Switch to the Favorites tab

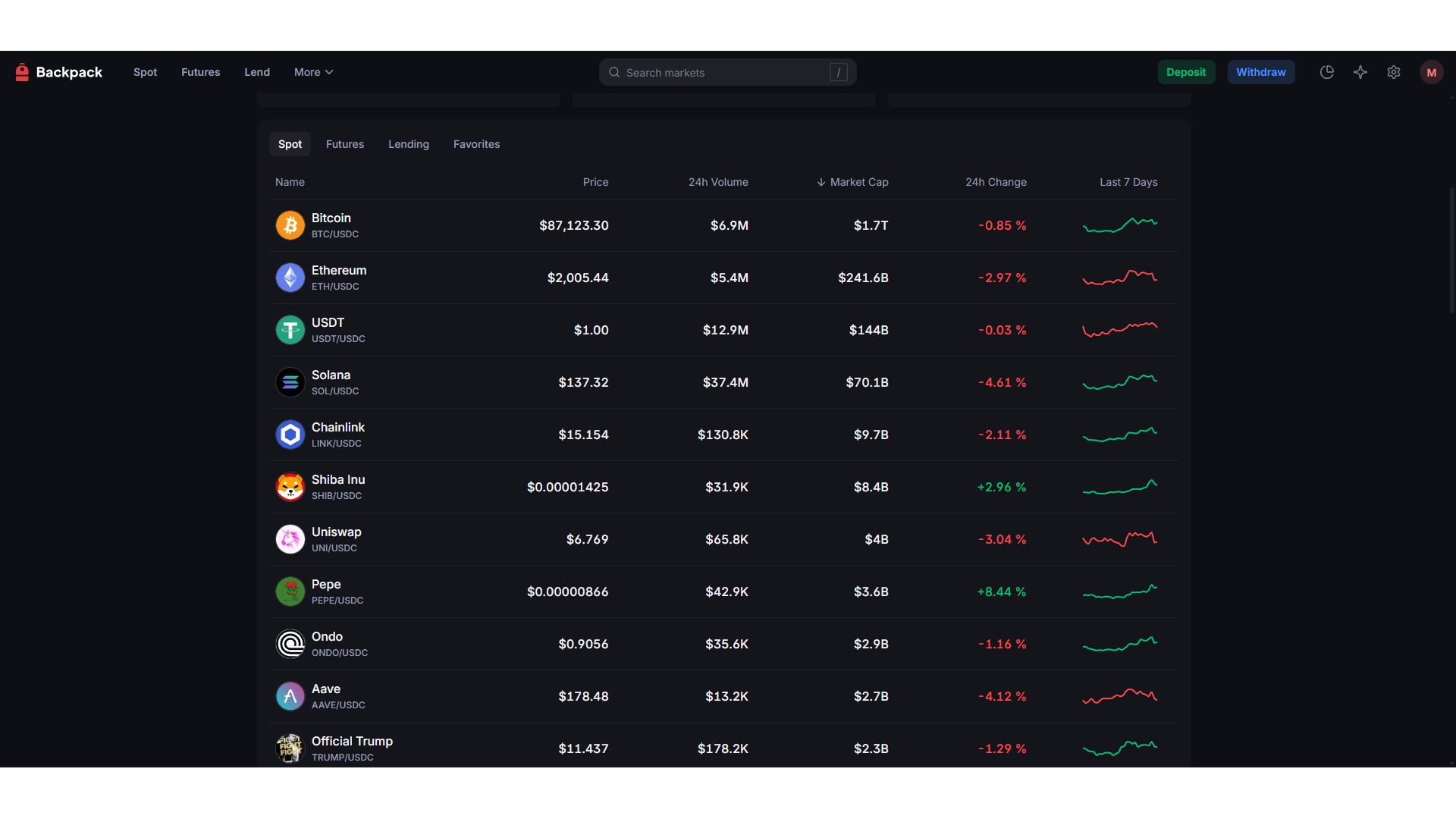pos(476,144)
